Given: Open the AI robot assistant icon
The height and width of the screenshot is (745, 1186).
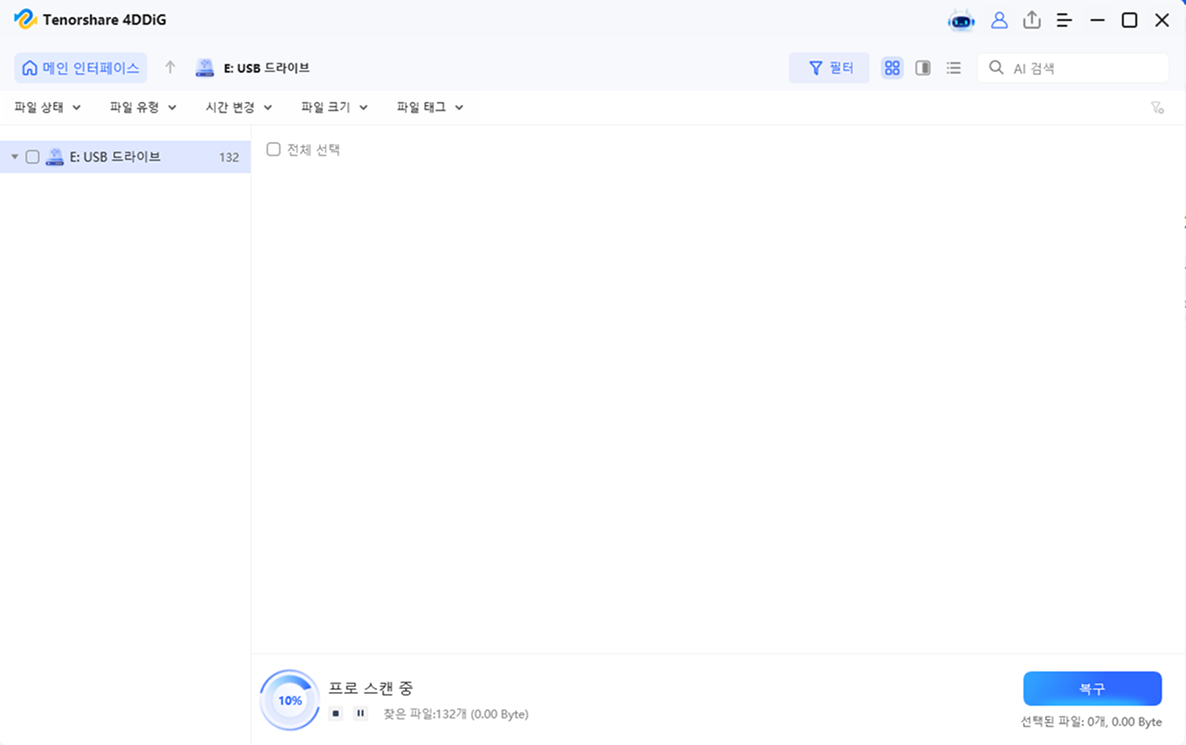Looking at the screenshot, I should pos(961,20).
